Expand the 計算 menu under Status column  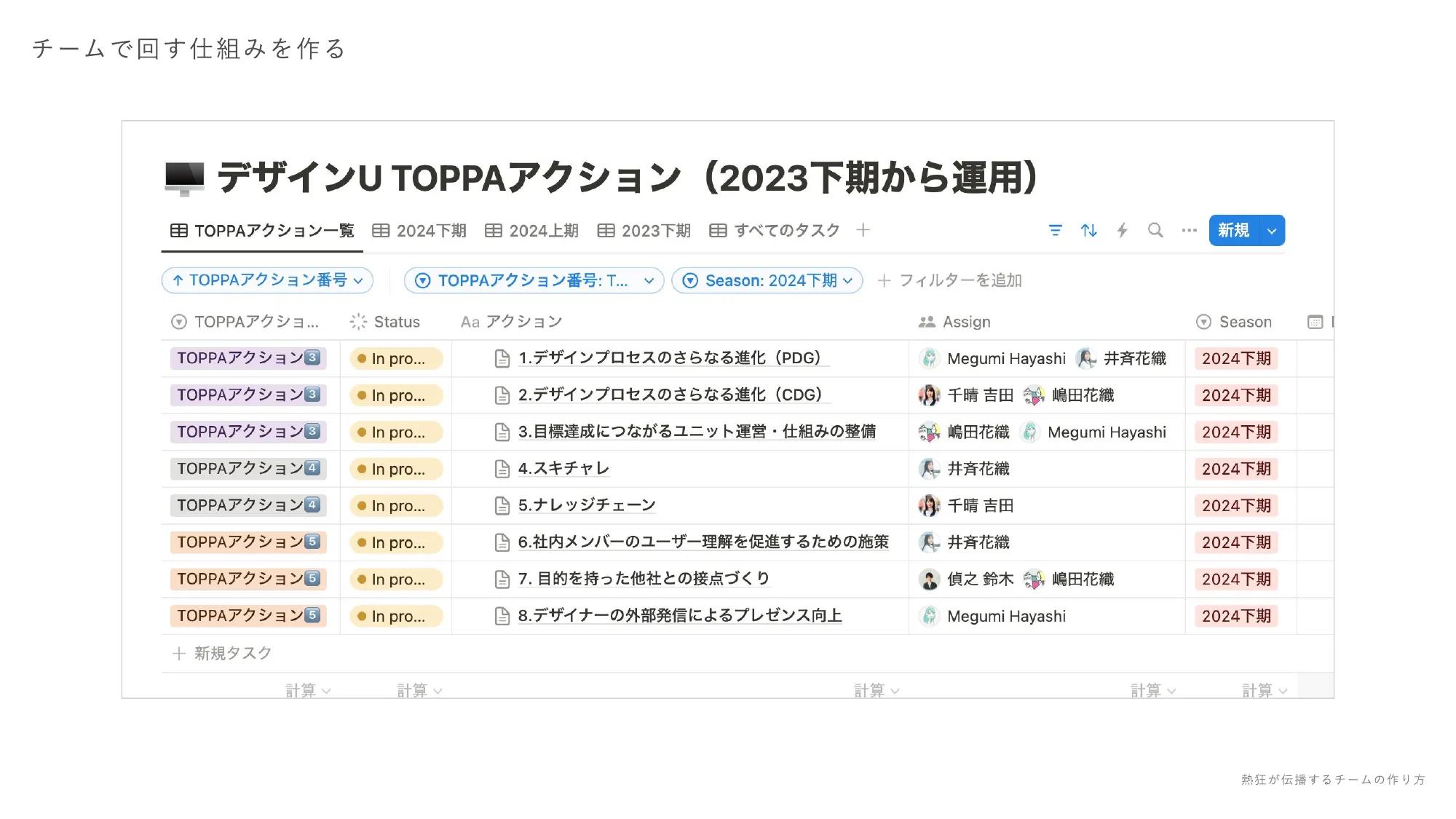click(x=419, y=690)
